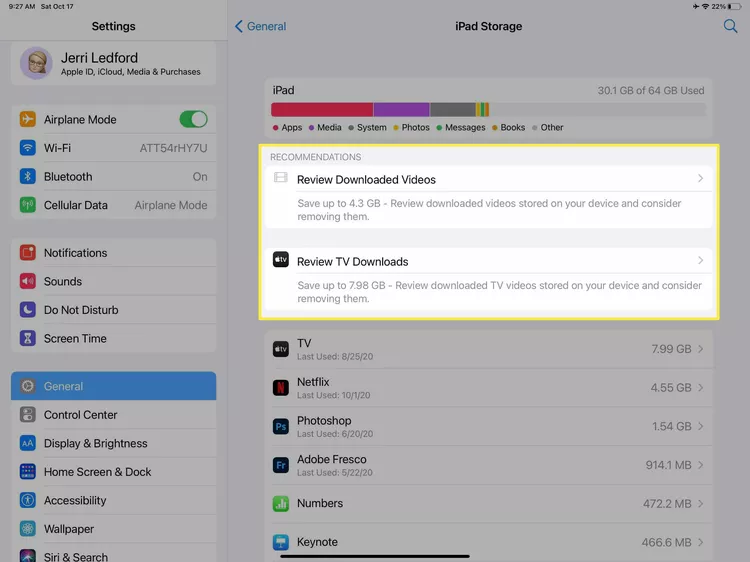Screen dimensions: 750x562
Task: Tap the Home Screen & Dock grid icon
Action: pyautogui.click(x=28, y=472)
